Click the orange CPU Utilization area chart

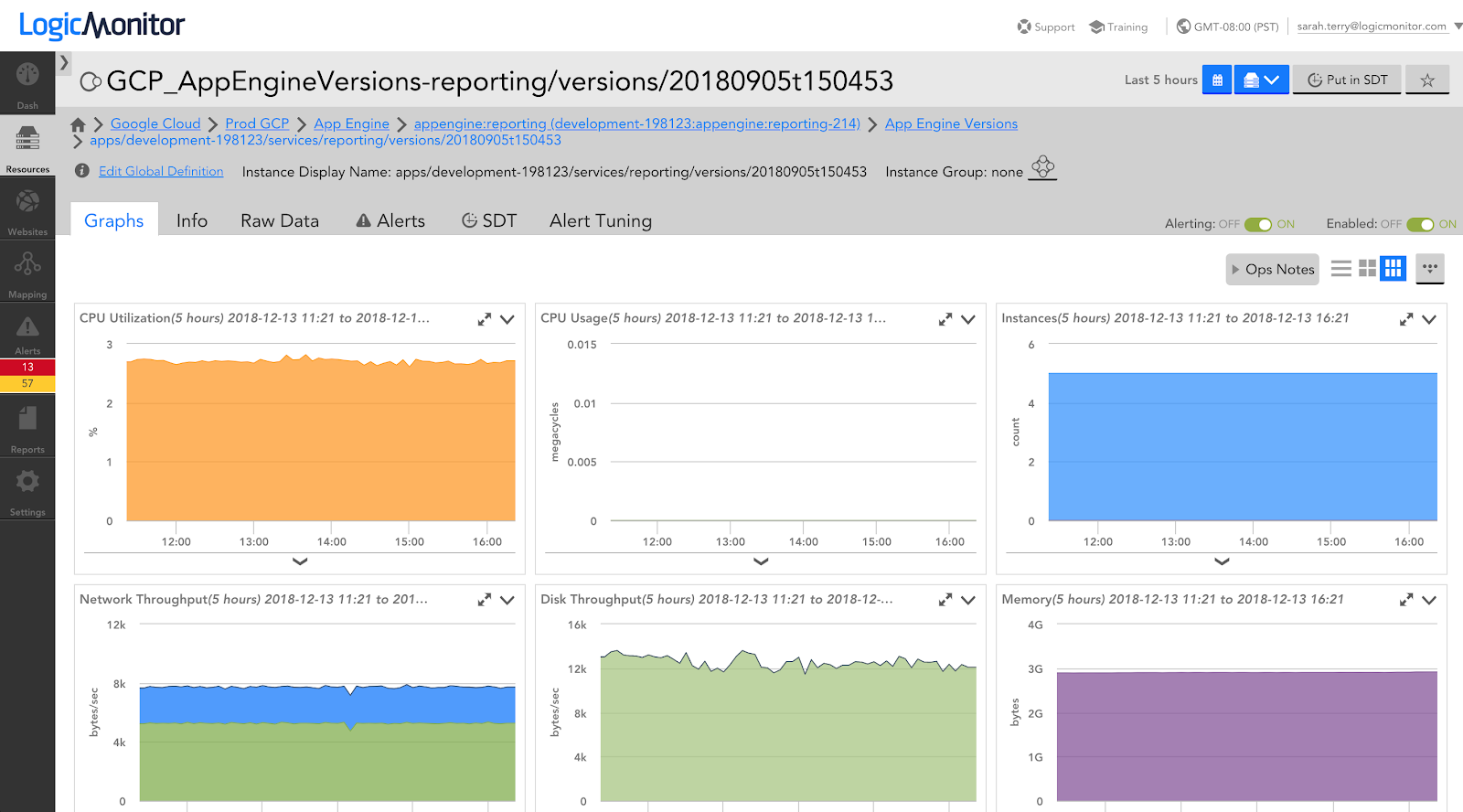tap(321, 439)
